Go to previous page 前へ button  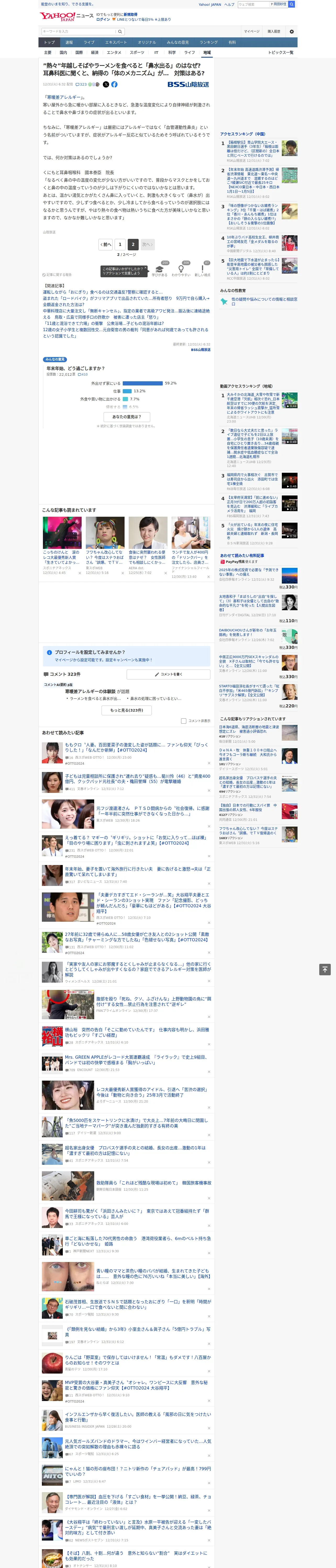[x=105, y=244]
